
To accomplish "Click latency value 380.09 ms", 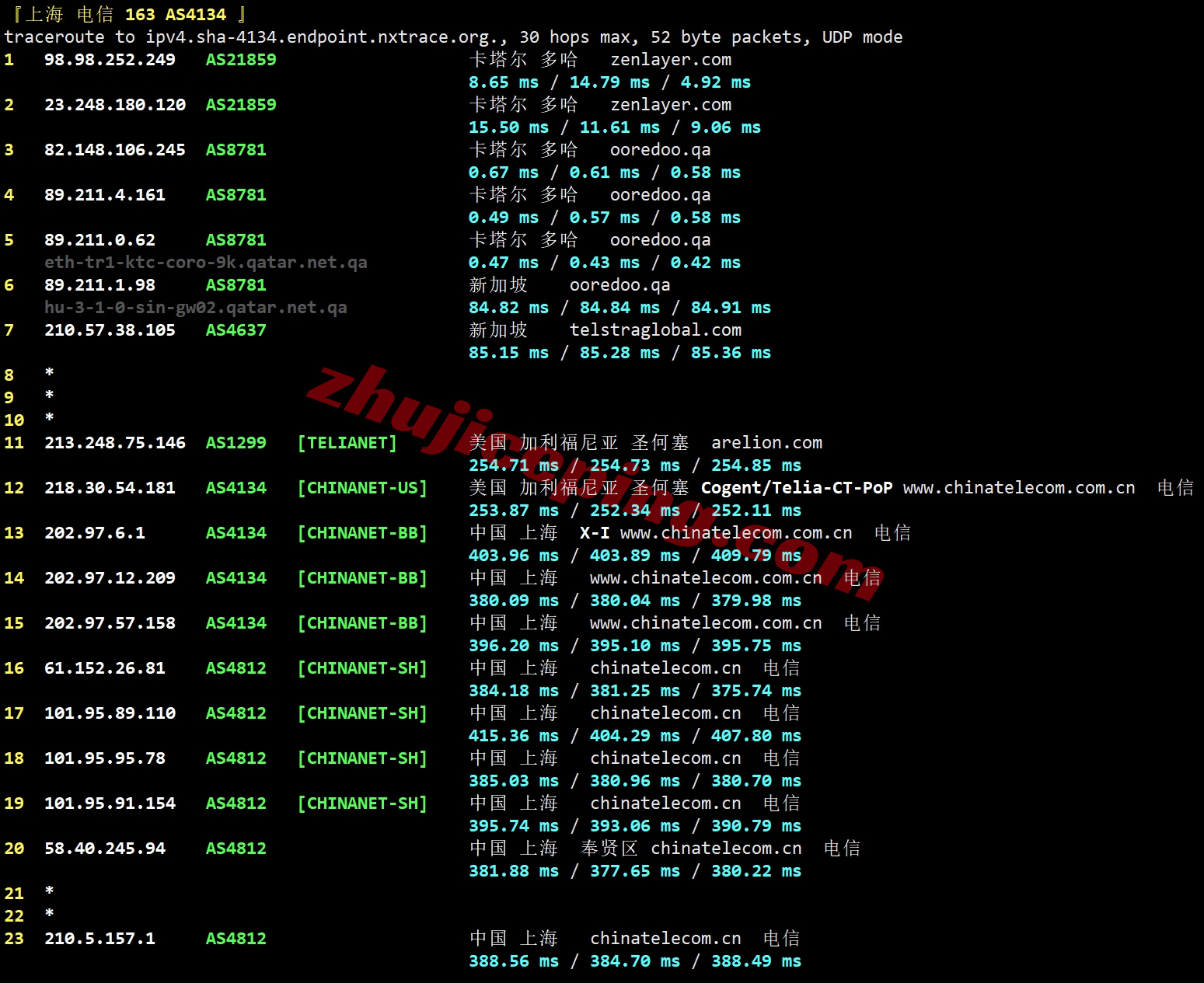I will tap(514, 601).
